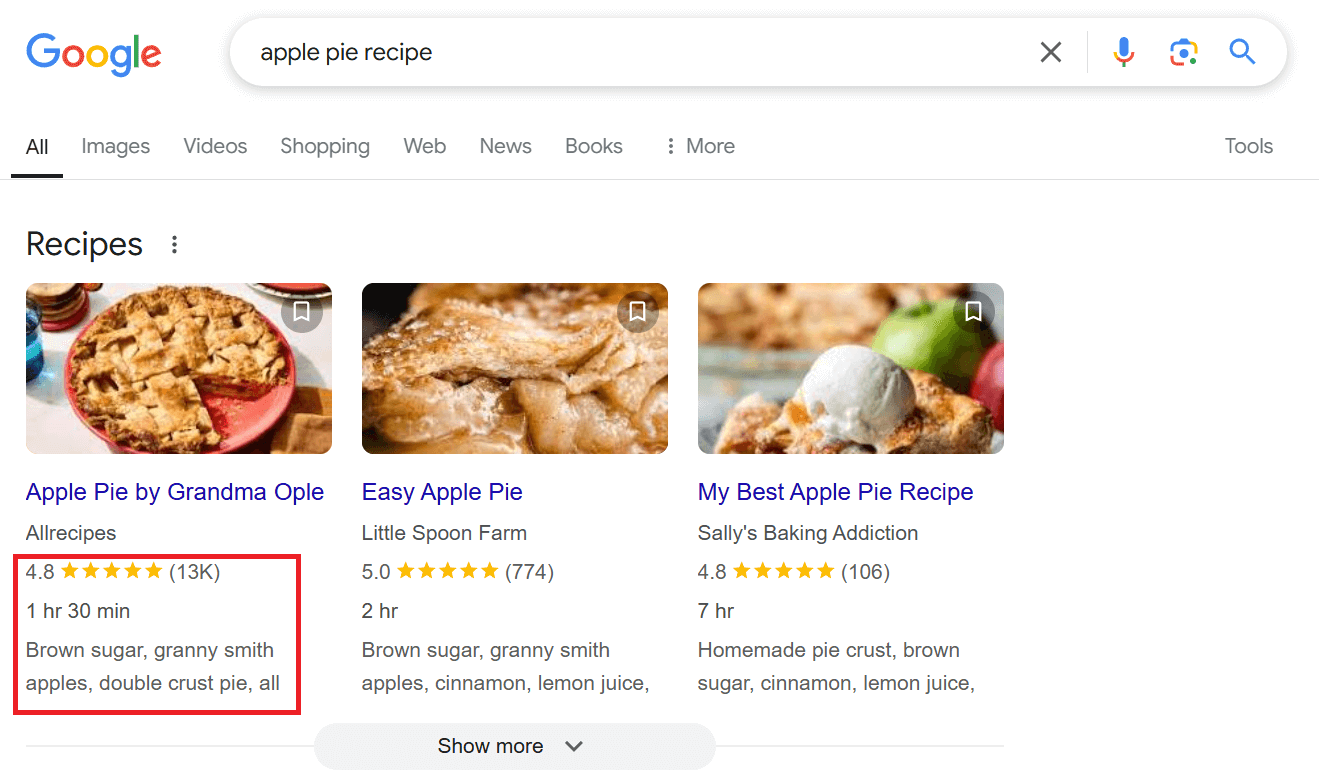Activate voice search microphone icon
The width and height of the screenshot is (1319, 781).
pos(1123,51)
